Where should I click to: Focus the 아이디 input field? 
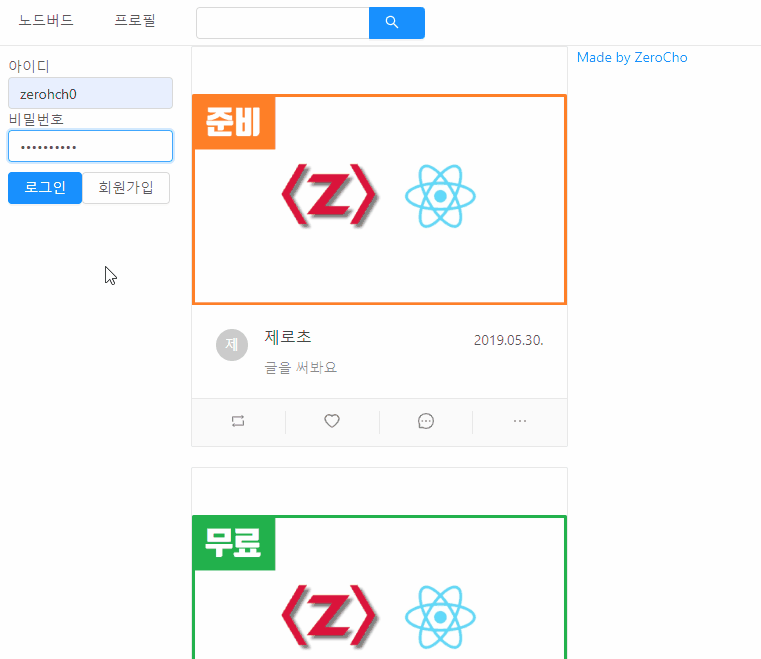click(90, 93)
